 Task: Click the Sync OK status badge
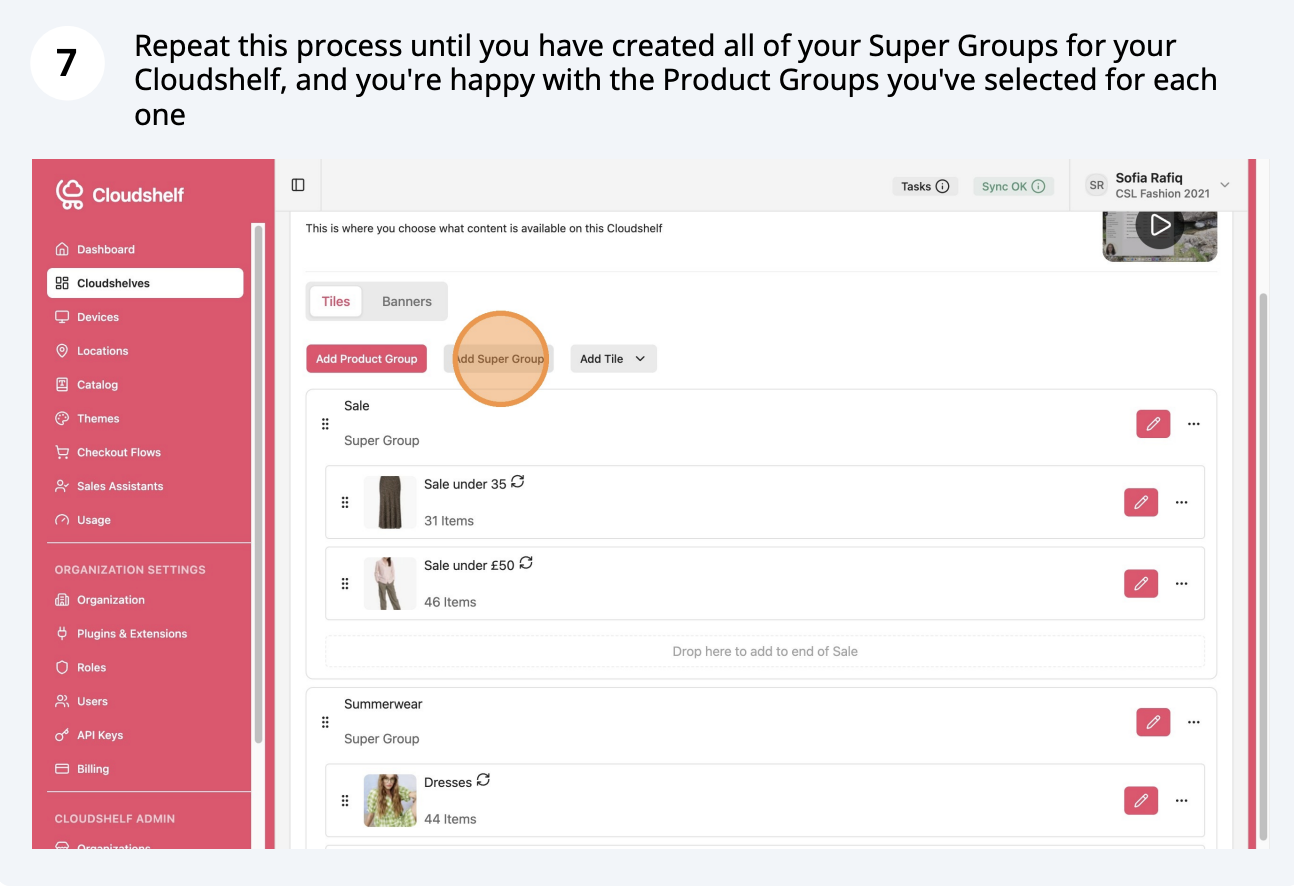tap(1013, 186)
